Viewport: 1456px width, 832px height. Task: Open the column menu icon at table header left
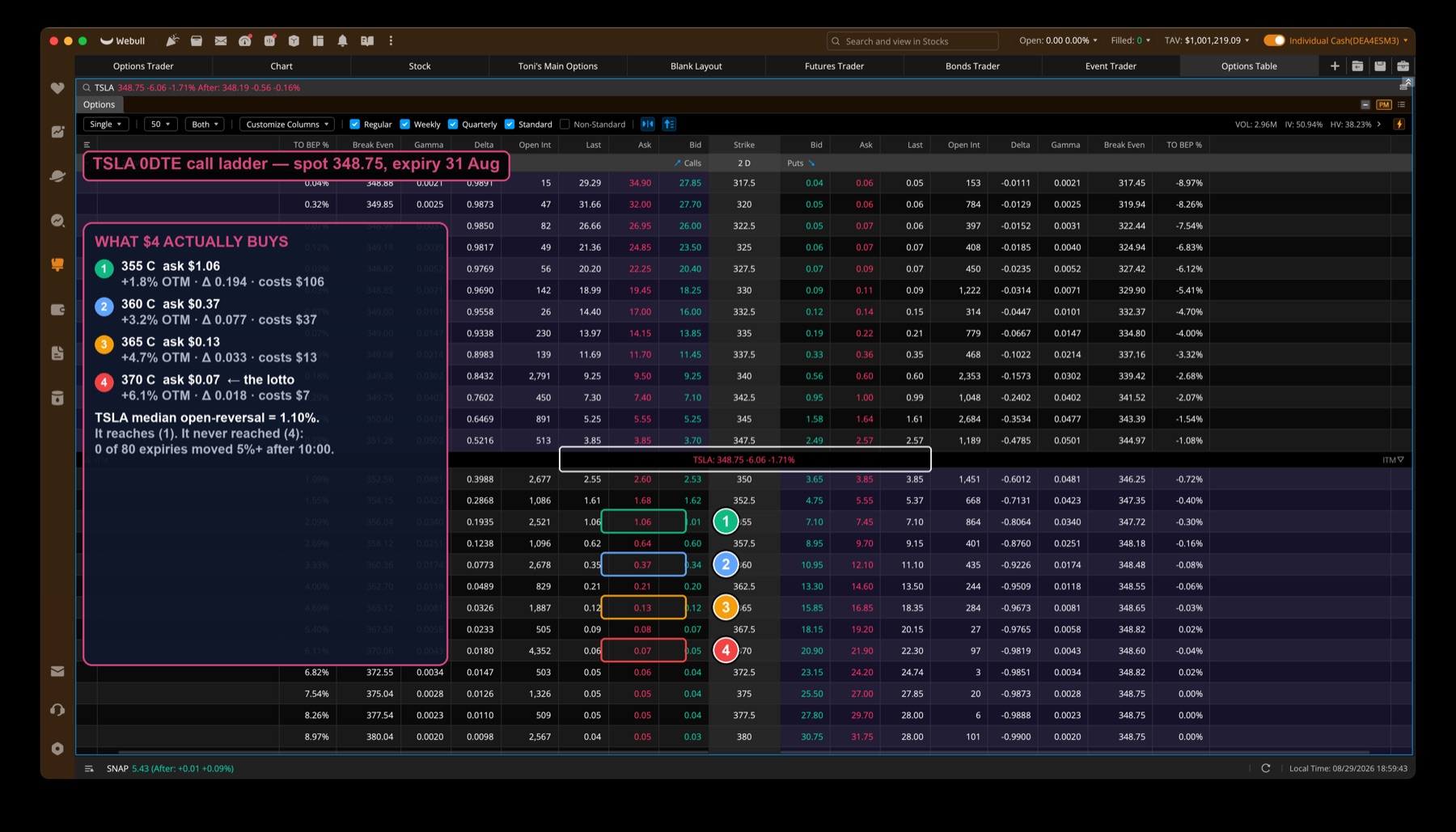point(87,145)
